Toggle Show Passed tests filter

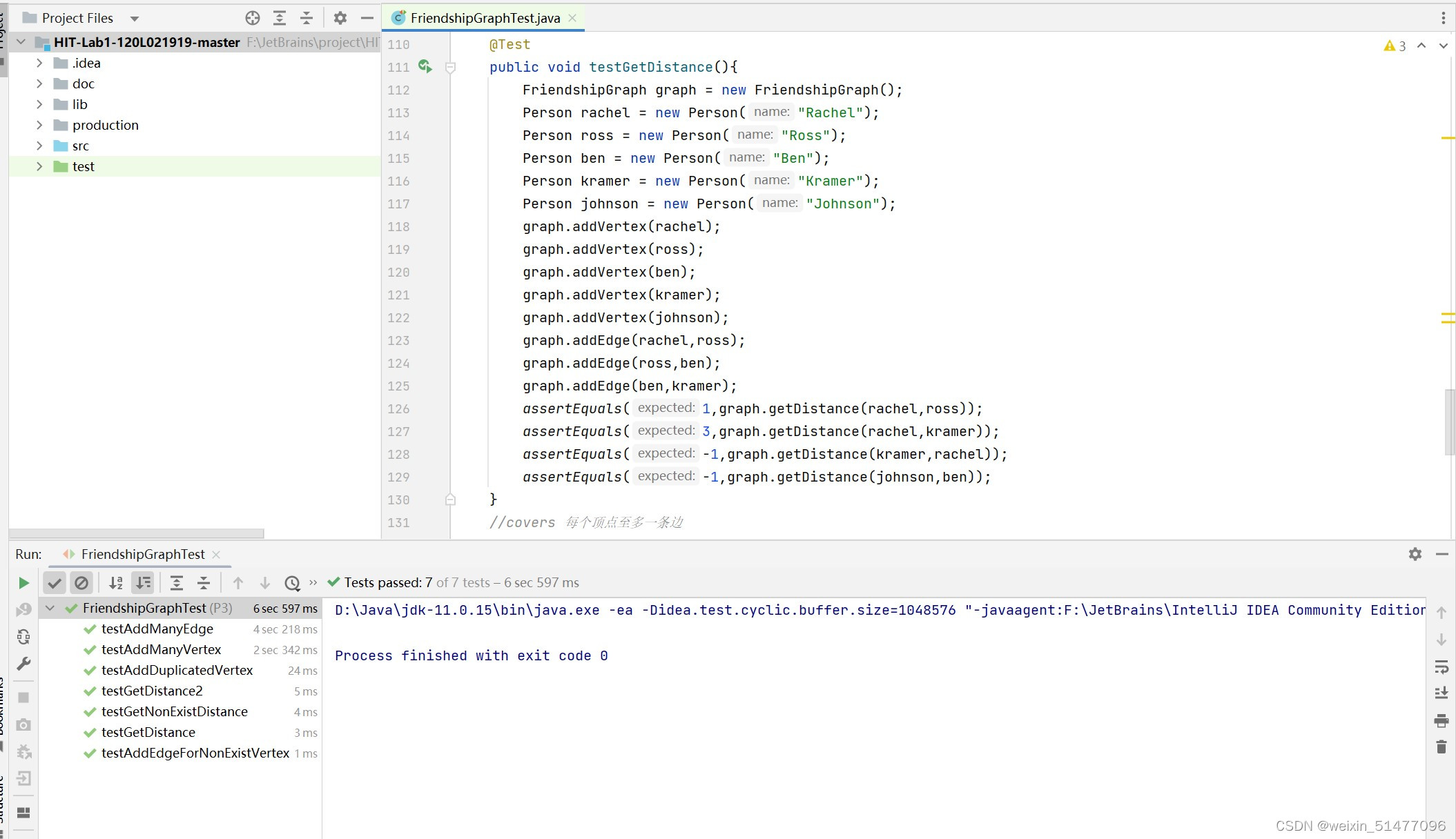(55, 583)
